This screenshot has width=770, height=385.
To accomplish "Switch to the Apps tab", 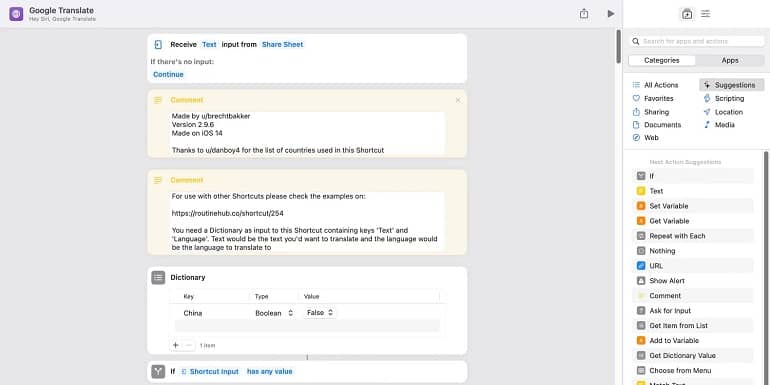I will (730, 60).
